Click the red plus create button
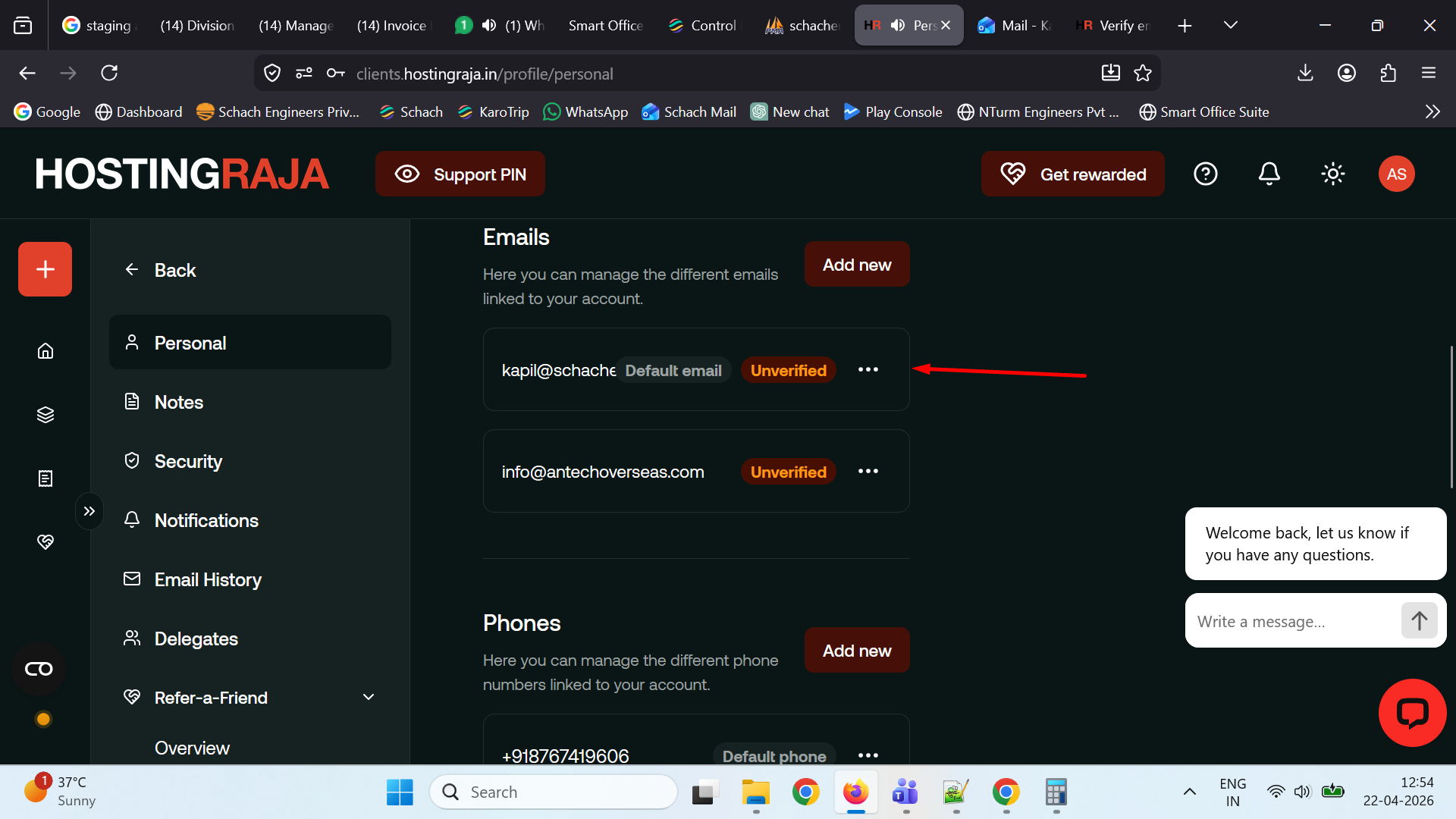This screenshot has width=1456, height=819. pos(45,269)
